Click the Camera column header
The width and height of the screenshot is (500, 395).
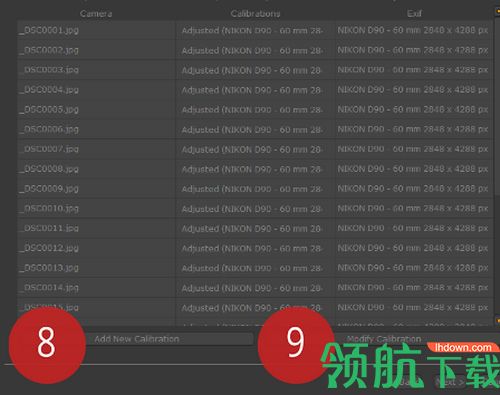[x=96, y=14]
